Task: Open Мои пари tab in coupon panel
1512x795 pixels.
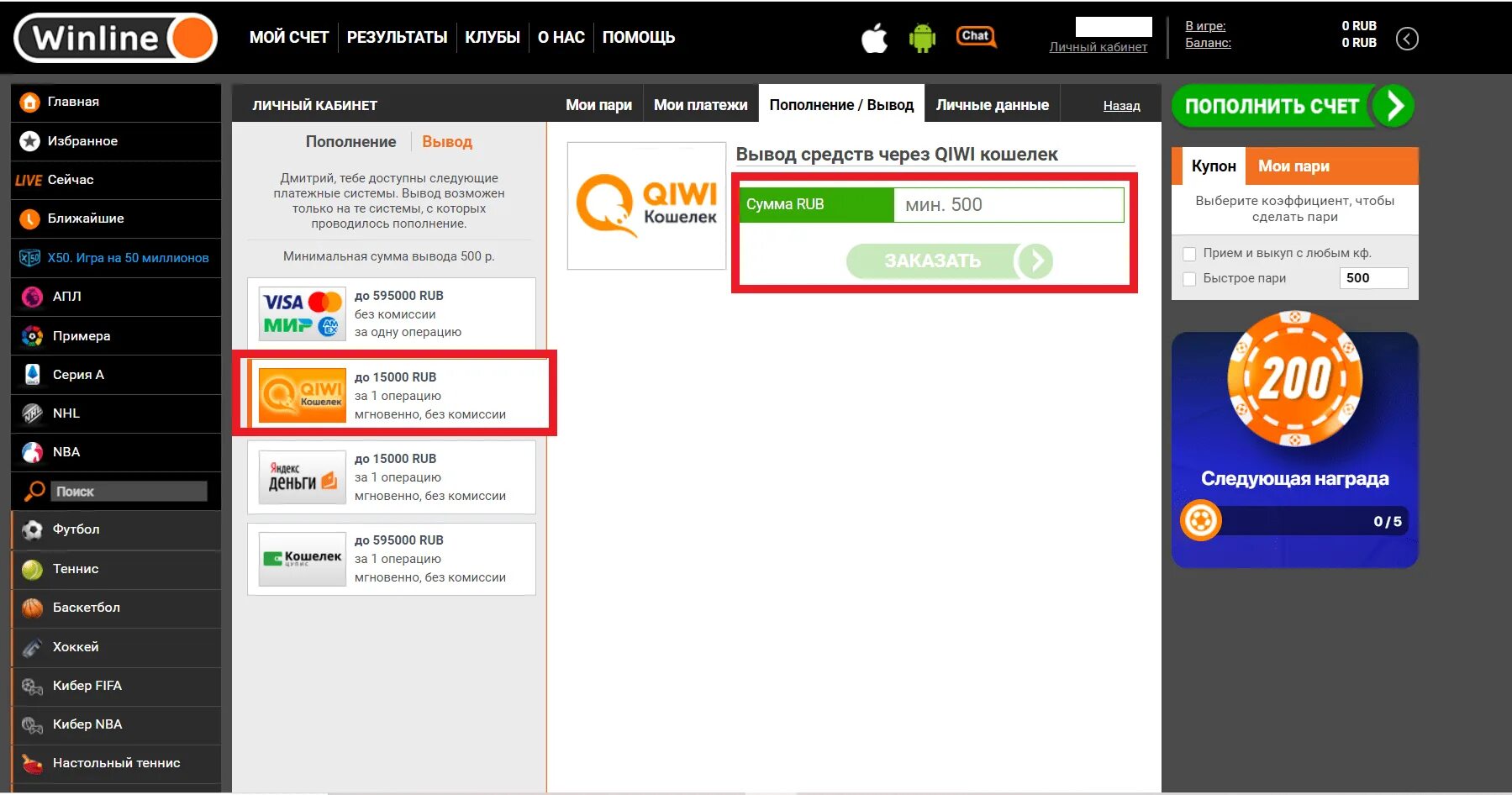Action: point(1293,166)
